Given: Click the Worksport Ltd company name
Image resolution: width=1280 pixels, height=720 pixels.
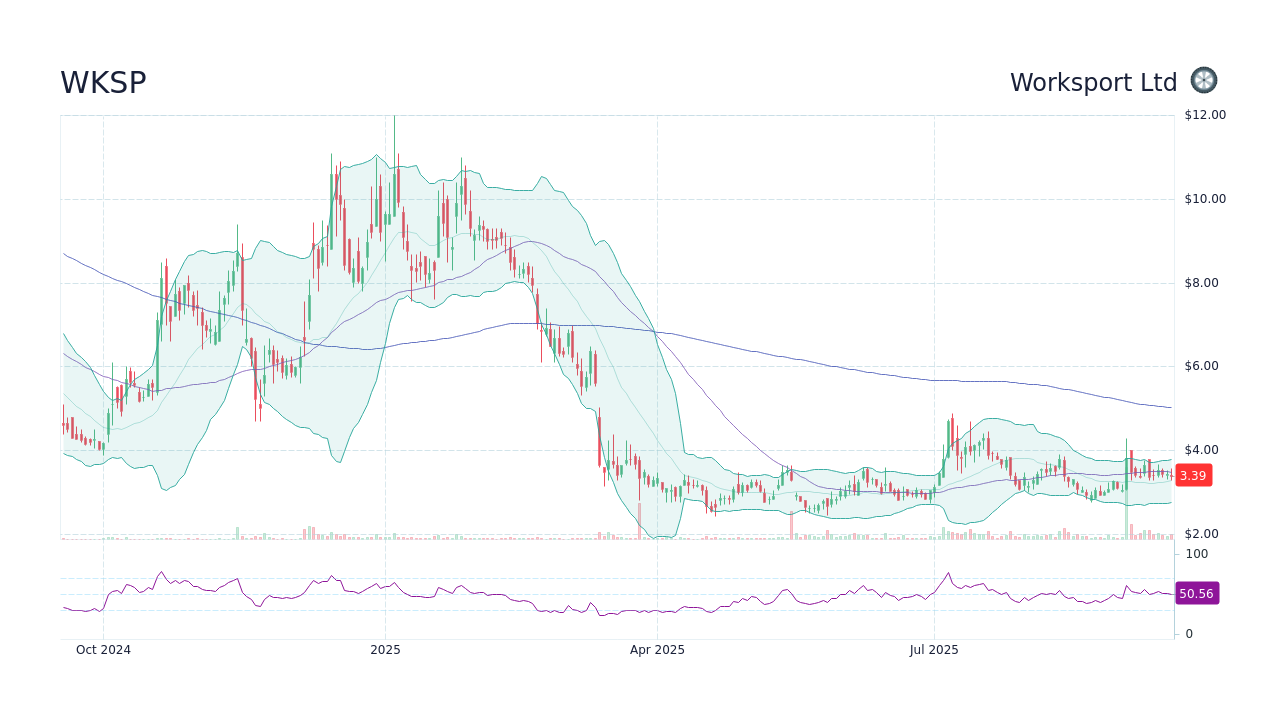Looking at the screenshot, I should 1094,82.
